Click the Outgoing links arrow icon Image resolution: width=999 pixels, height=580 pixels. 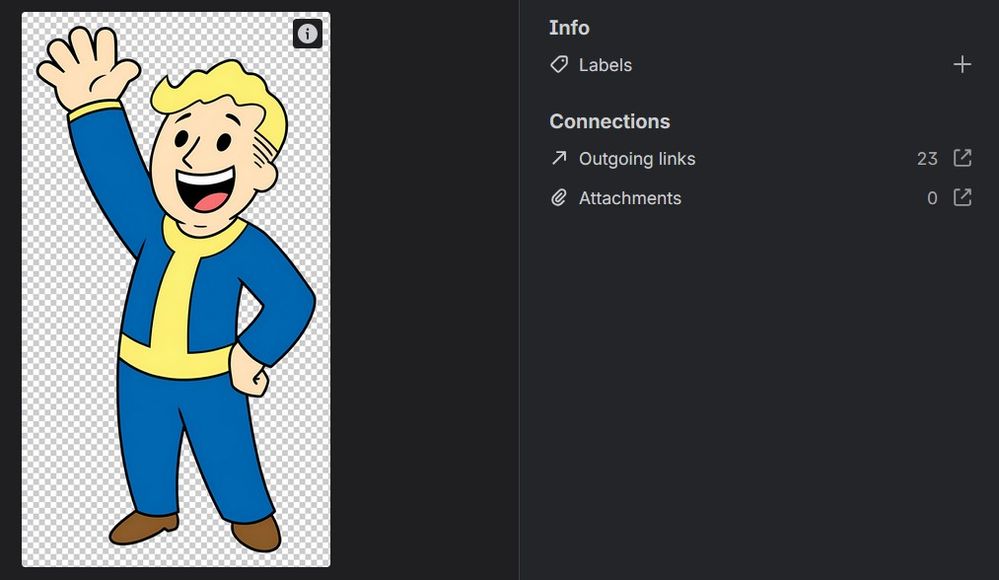click(559, 158)
